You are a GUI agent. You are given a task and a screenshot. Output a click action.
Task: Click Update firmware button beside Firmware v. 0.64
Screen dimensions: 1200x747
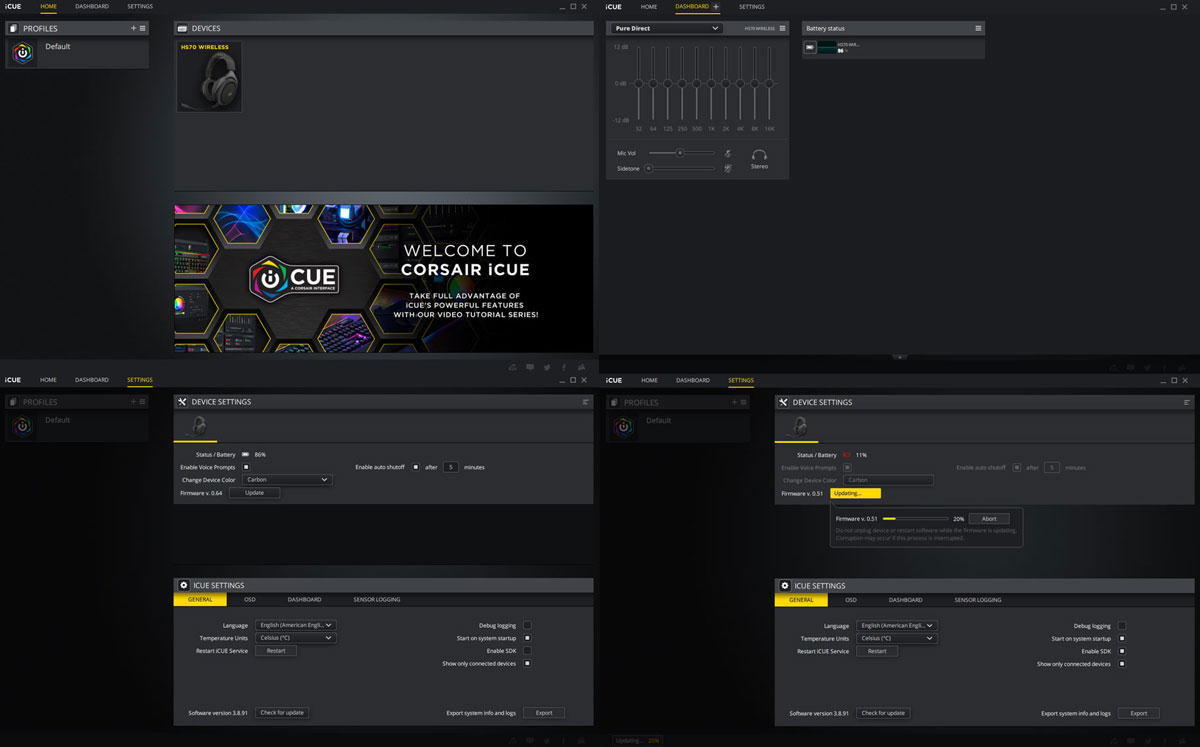coord(255,493)
